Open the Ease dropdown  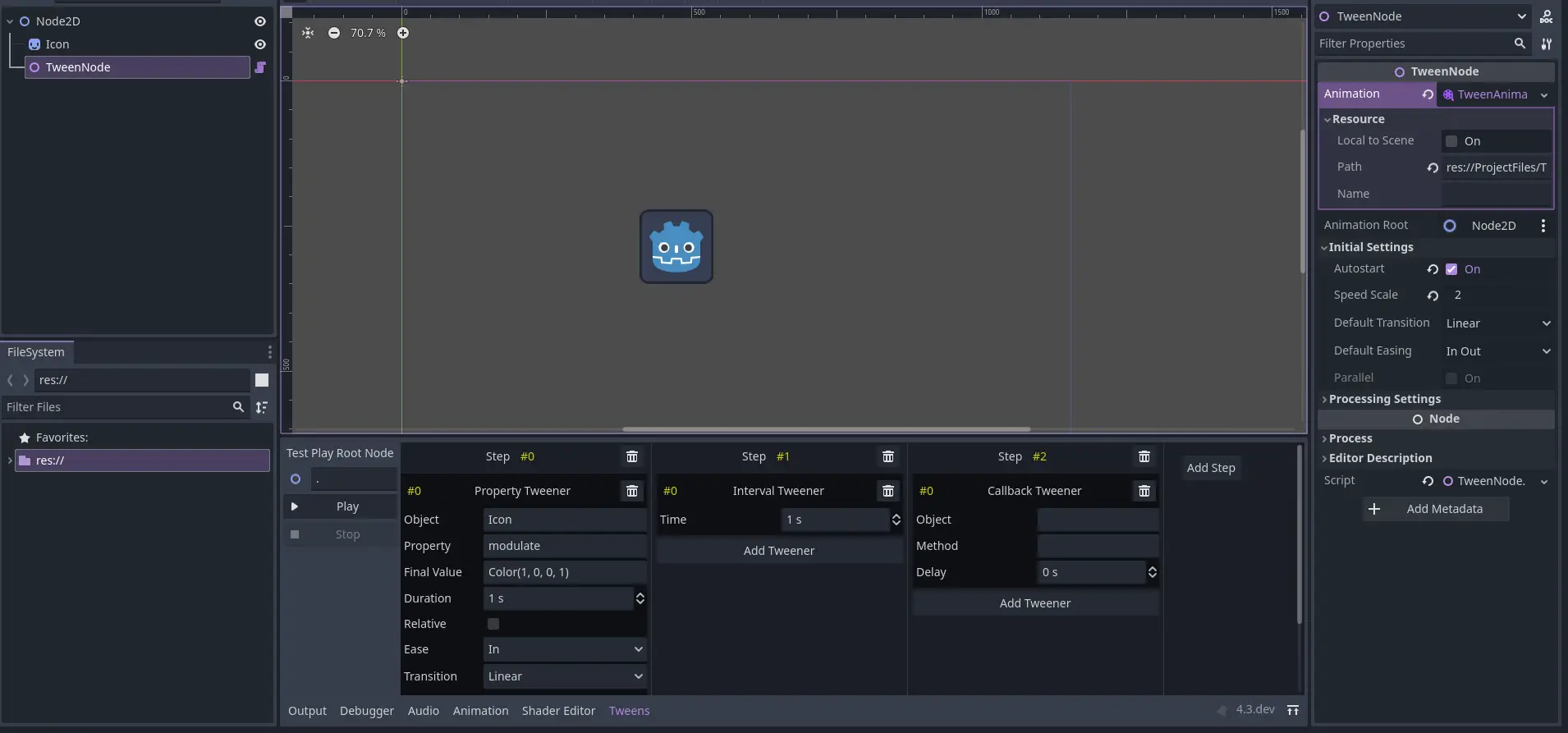coord(565,649)
